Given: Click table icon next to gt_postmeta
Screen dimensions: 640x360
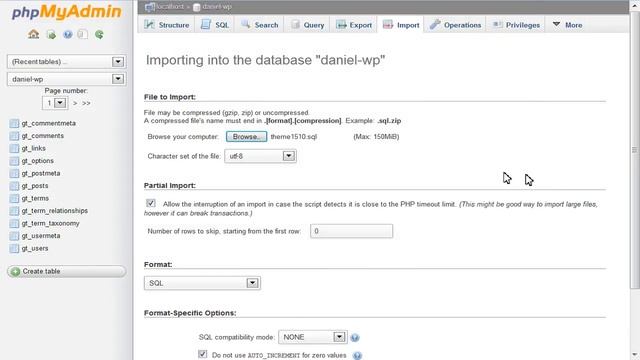Looking at the screenshot, I should click(14, 173).
